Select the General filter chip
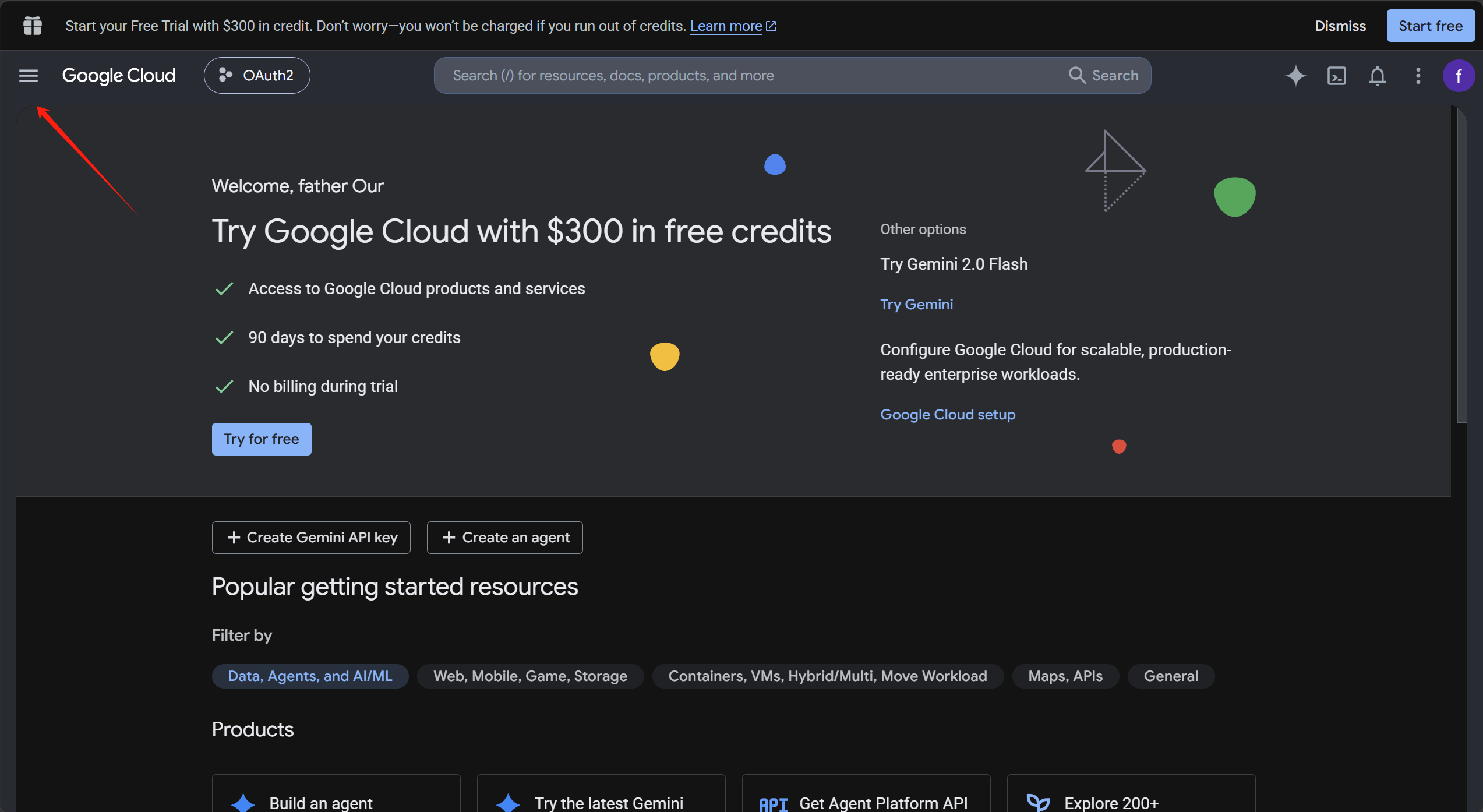 pos(1171,676)
